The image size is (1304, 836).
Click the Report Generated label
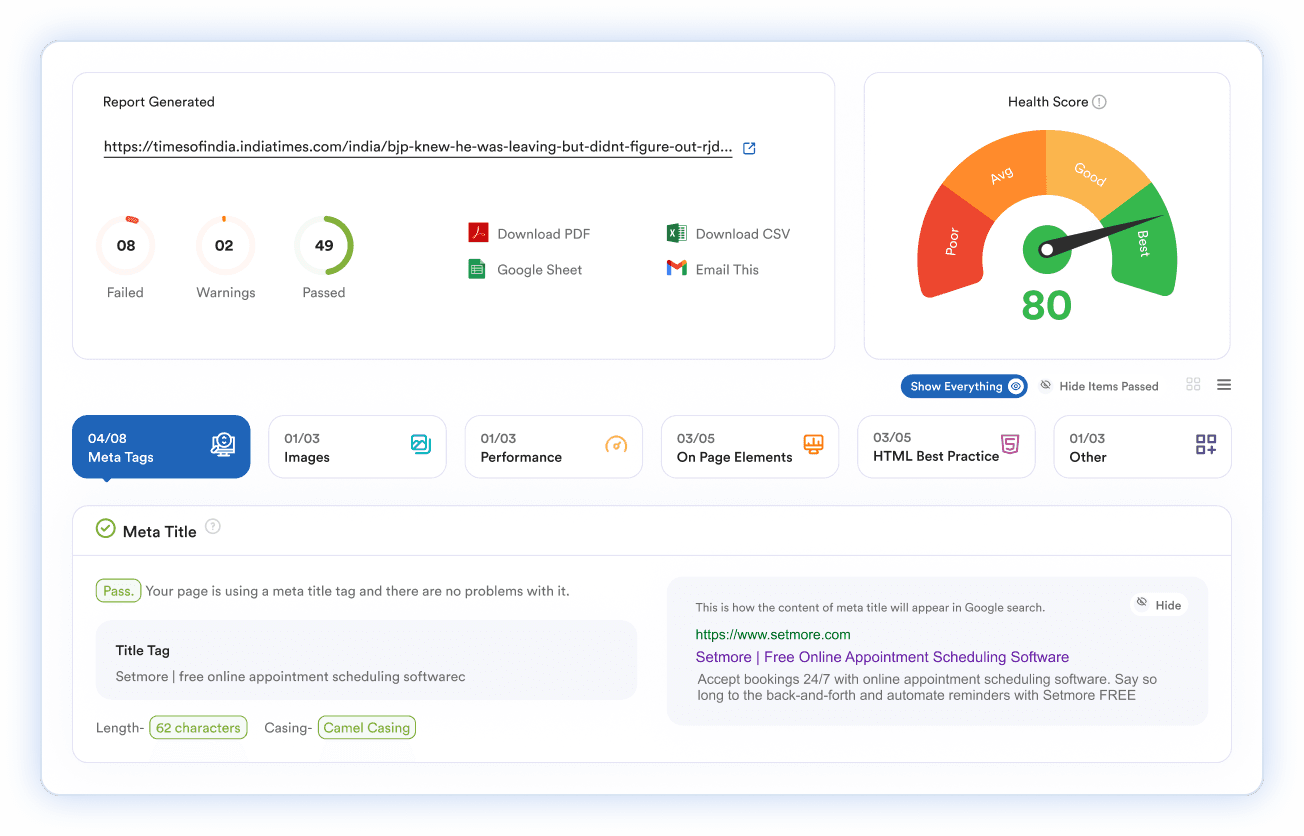[159, 102]
